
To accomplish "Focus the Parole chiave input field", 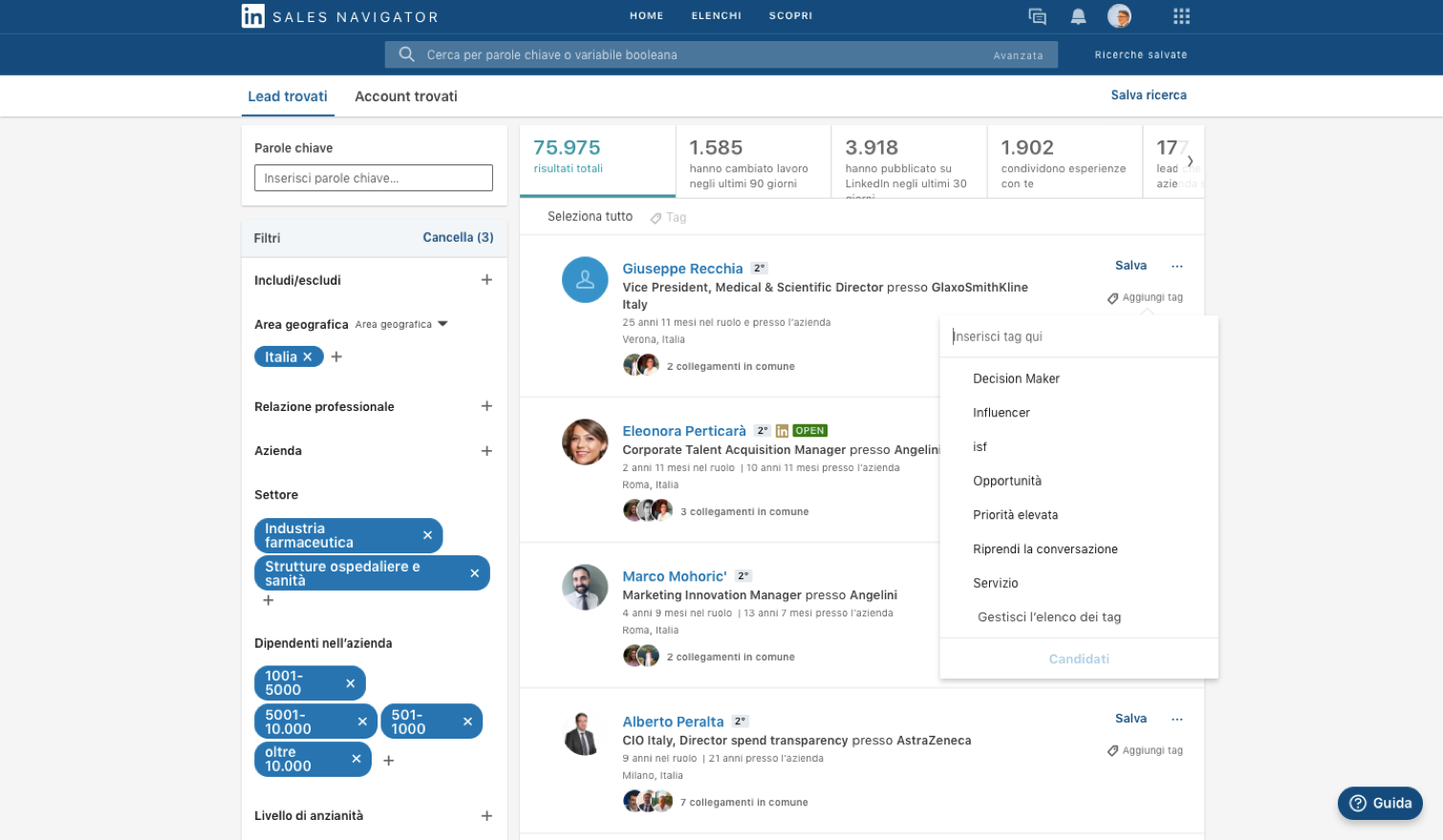I will [x=374, y=178].
